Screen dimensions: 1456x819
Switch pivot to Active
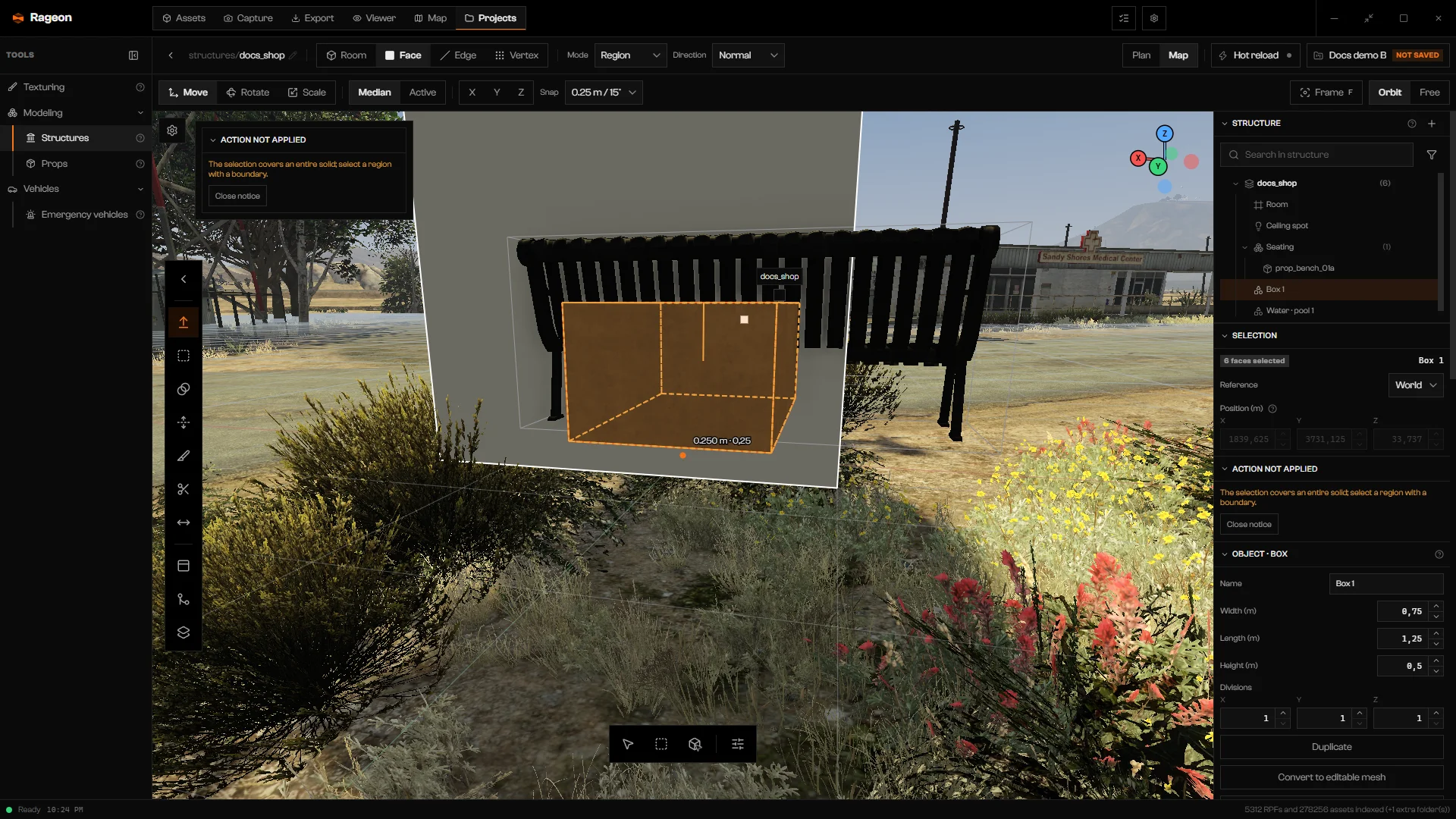click(x=422, y=93)
